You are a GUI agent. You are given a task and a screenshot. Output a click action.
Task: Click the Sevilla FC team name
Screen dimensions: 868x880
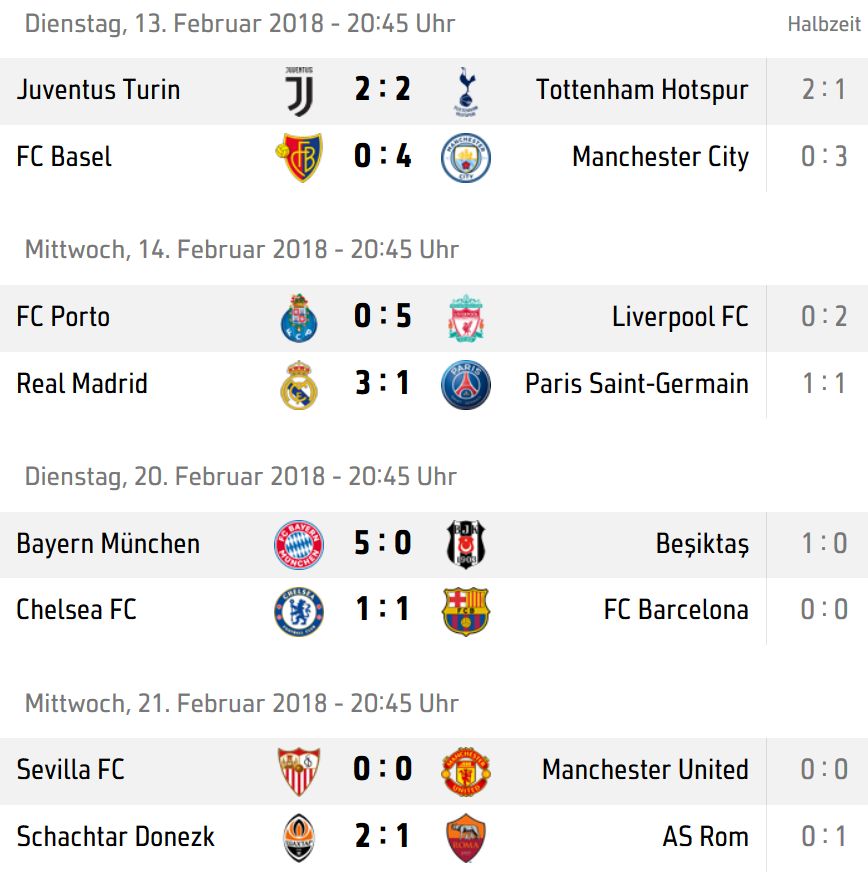70,769
